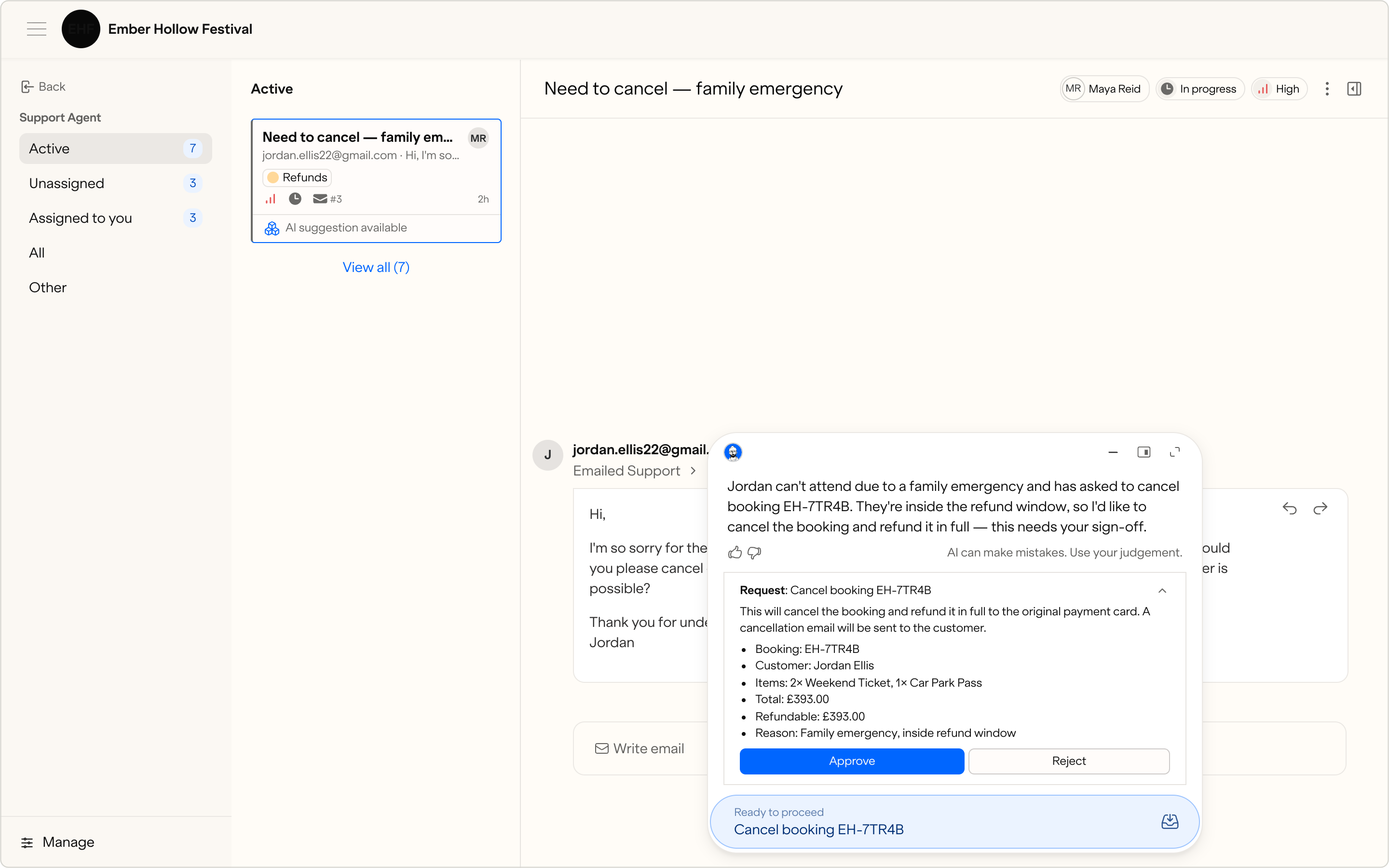The image size is (1389, 868).
Task: Click AI suggestion available icon
Action: point(272,228)
